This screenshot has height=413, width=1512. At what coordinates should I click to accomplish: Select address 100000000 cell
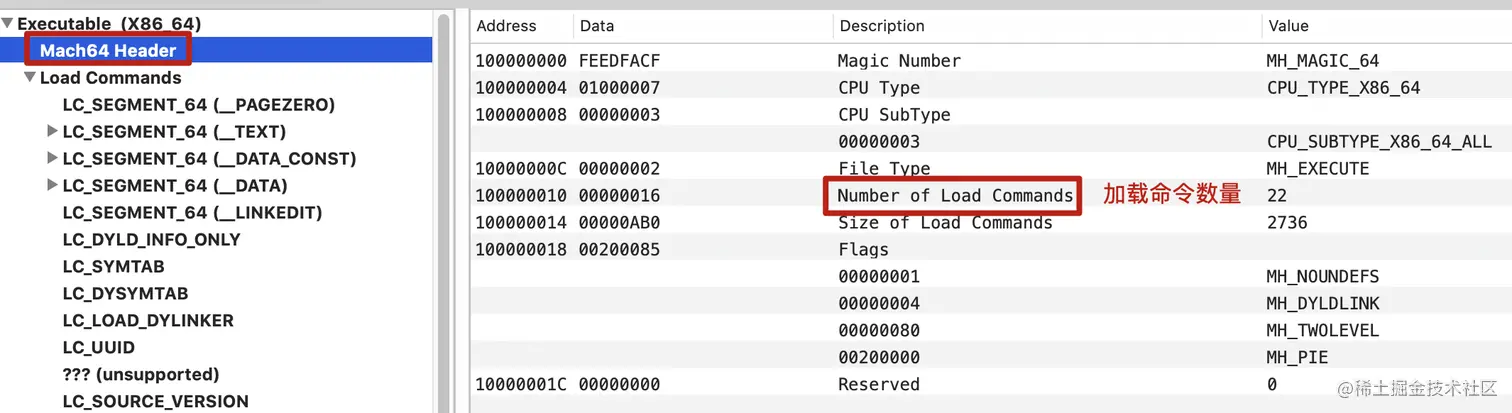point(521,60)
